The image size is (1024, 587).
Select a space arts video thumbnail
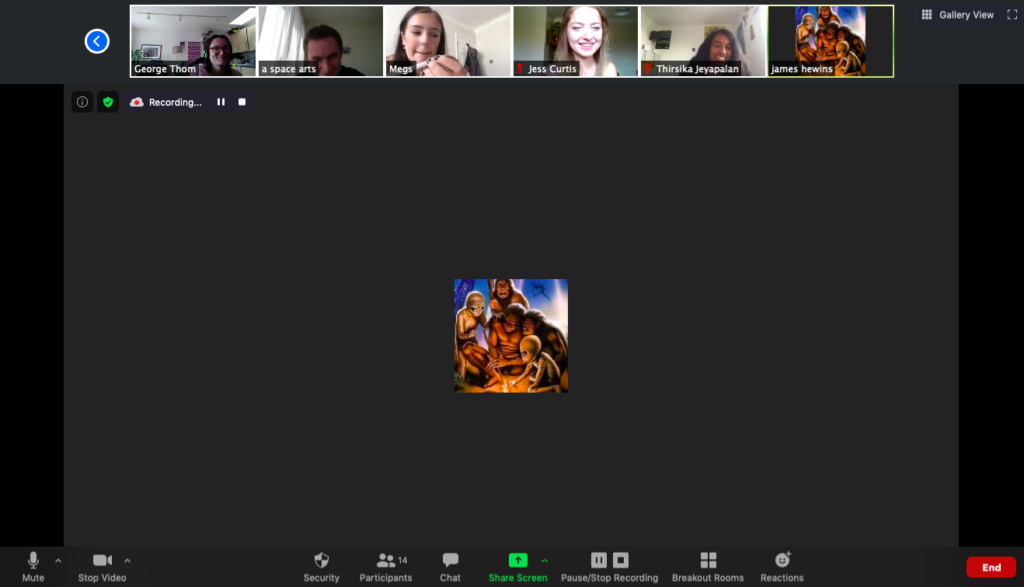(321, 41)
